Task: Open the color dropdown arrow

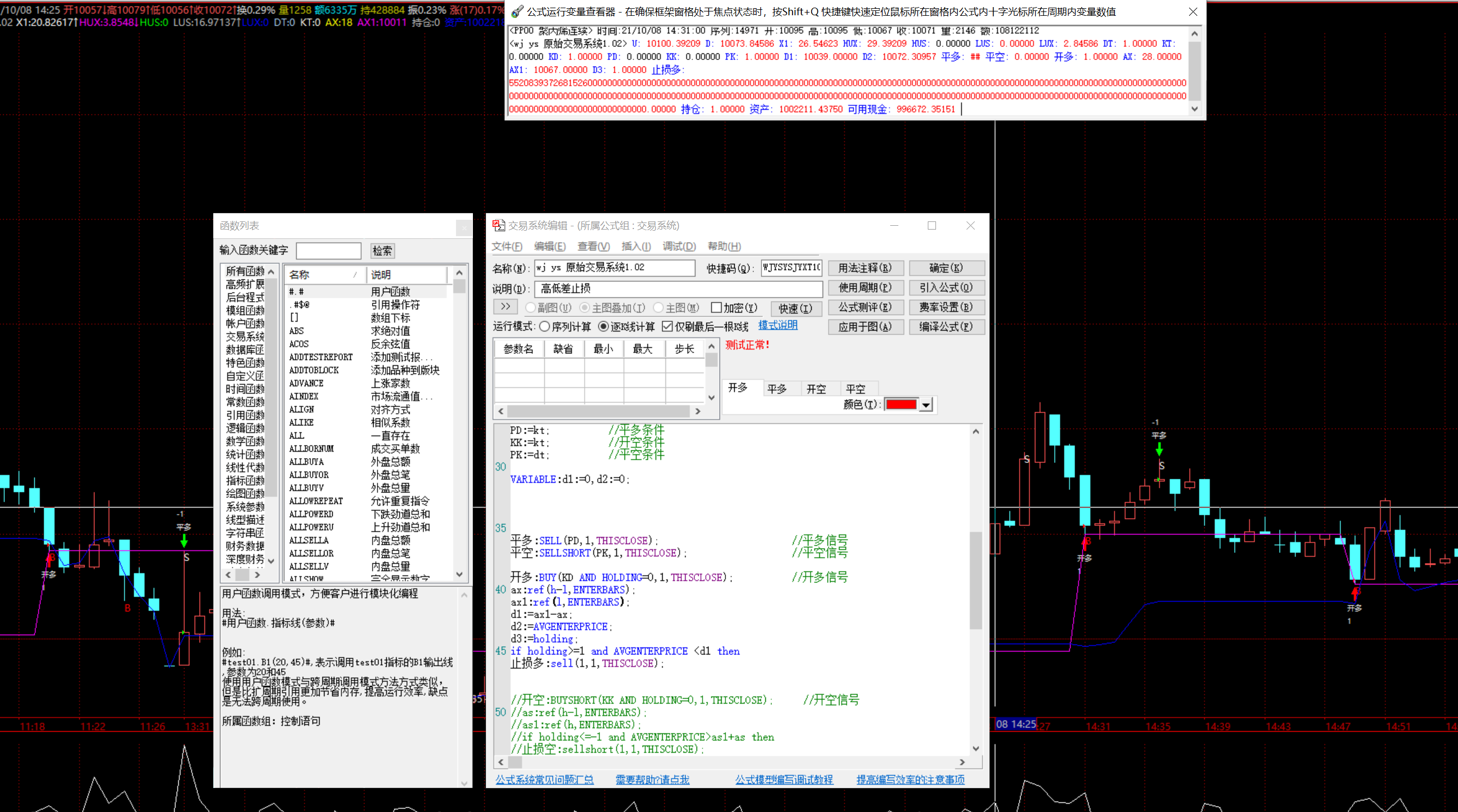Action: pyautogui.click(x=926, y=405)
